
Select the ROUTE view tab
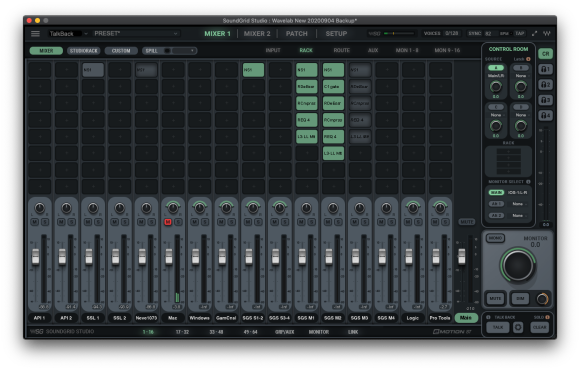click(x=341, y=50)
